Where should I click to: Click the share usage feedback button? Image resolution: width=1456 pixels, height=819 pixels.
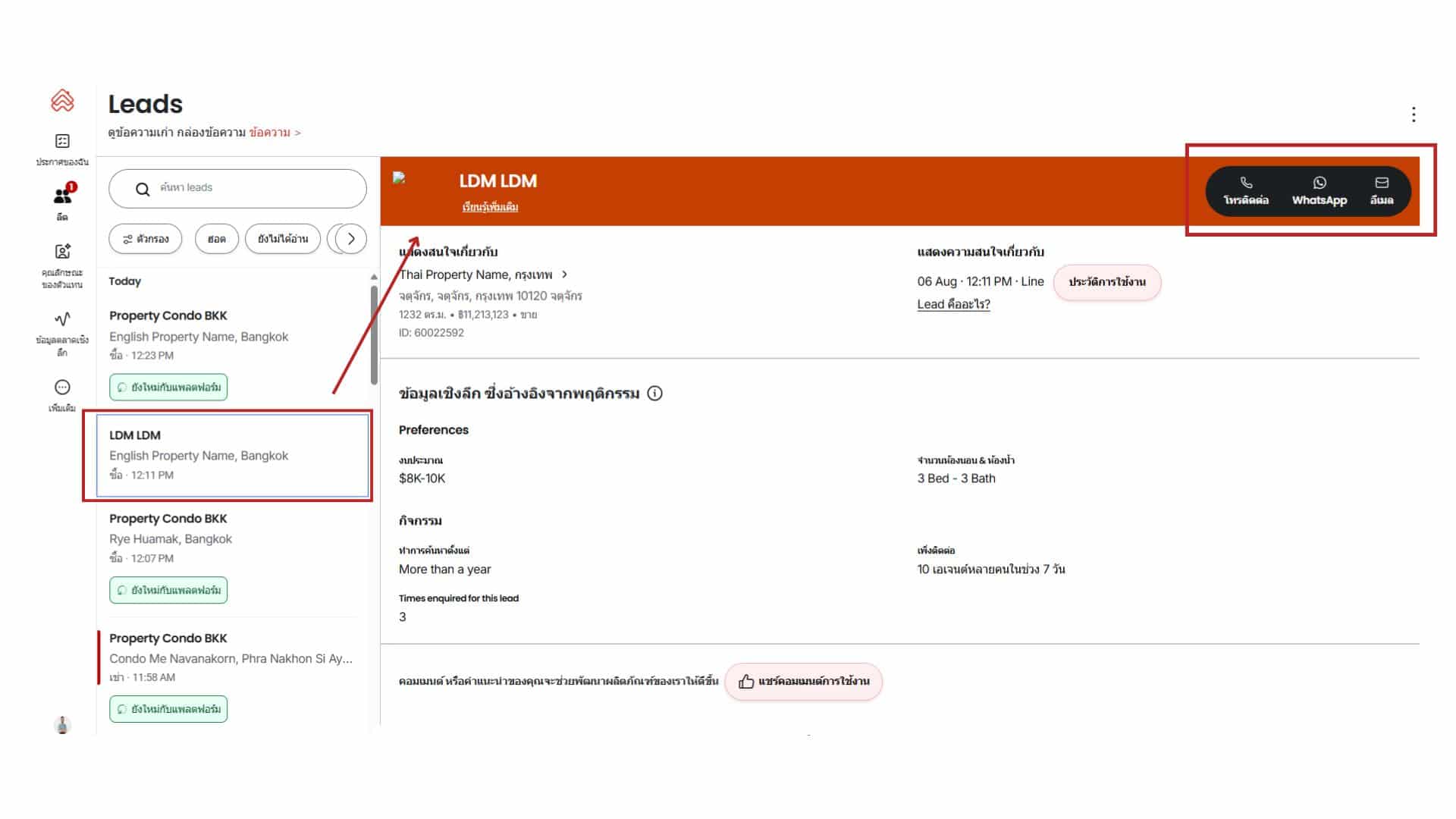coord(803,681)
